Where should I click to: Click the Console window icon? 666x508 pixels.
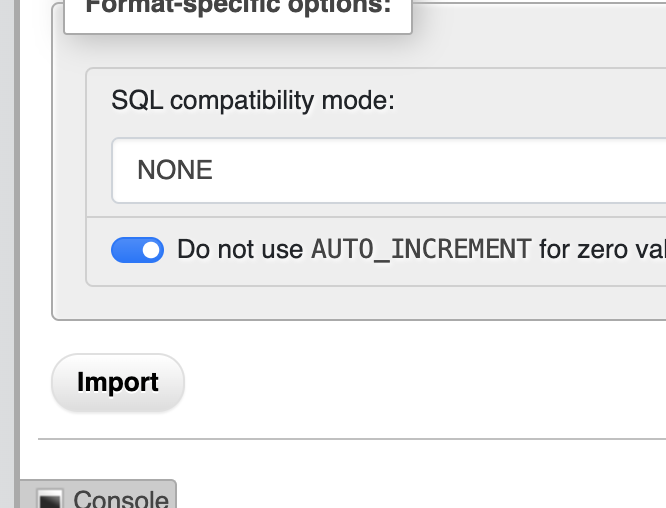(50, 499)
